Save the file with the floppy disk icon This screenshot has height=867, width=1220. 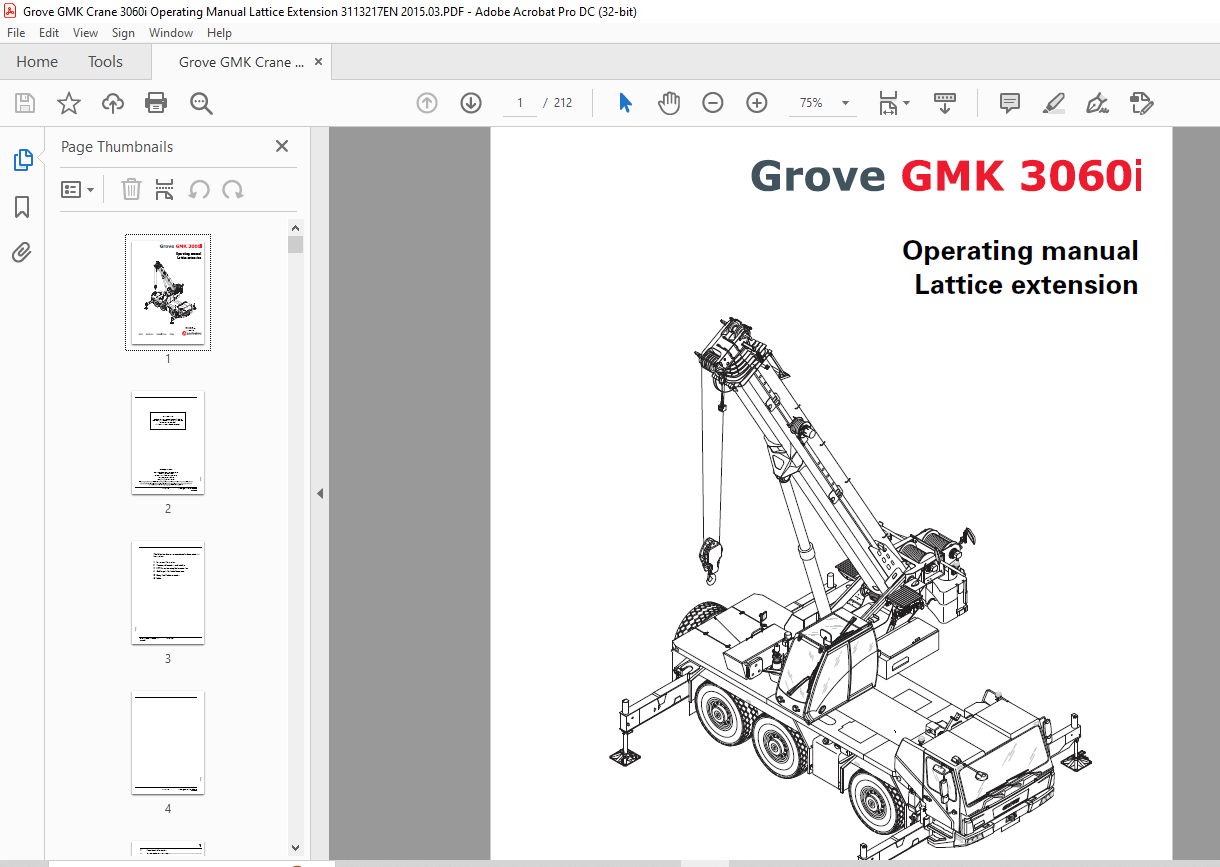click(x=25, y=103)
